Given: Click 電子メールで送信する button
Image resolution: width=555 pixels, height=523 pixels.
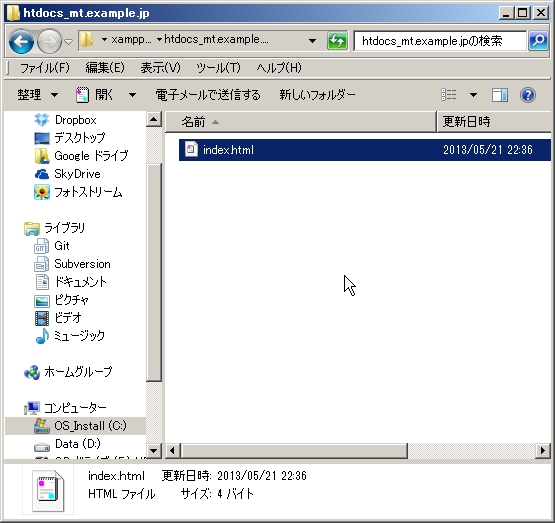Looking at the screenshot, I should tap(208, 95).
